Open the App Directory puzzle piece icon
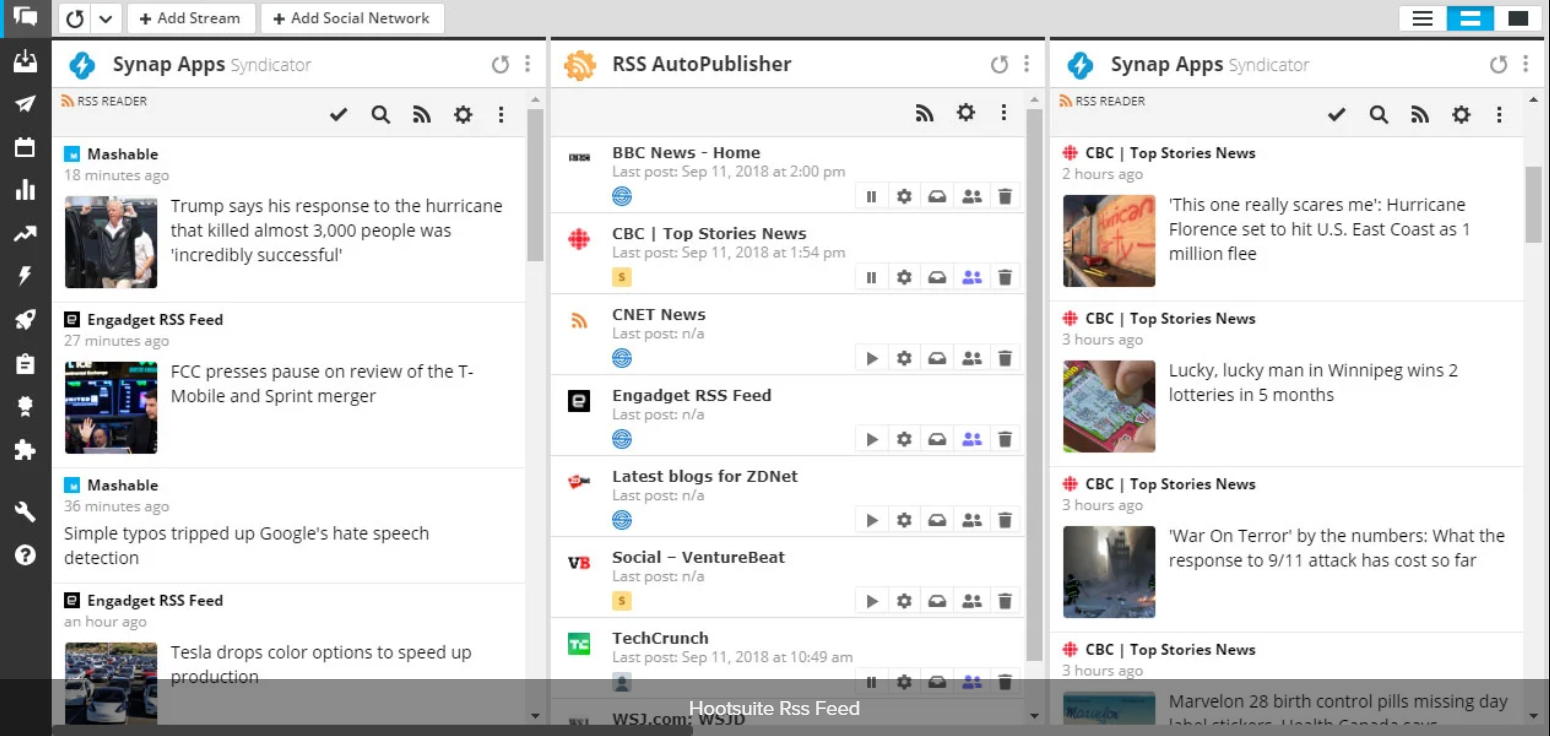Screen dimensions: 1550x736 [x=26, y=448]
